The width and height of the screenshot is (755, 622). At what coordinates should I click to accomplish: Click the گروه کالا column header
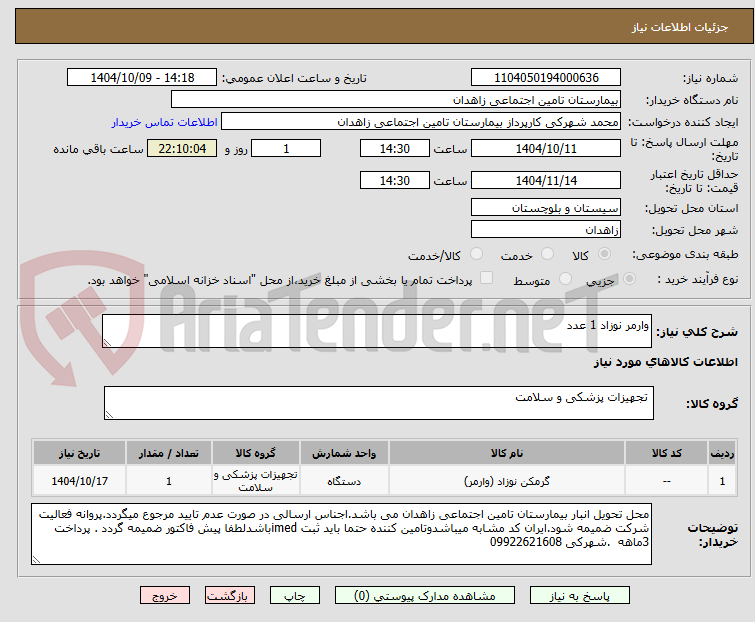256,453
